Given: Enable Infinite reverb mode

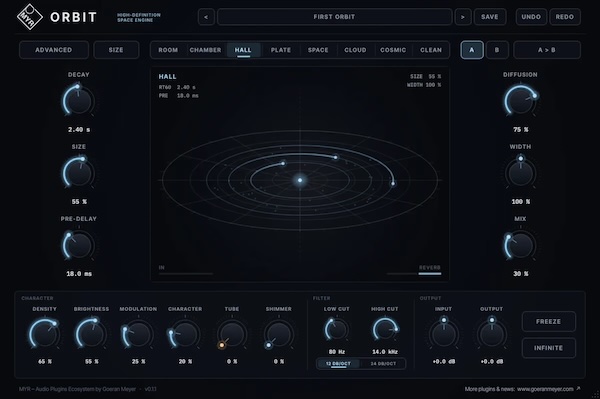Looking at the screenshot, I should click(x=548, y=348).
